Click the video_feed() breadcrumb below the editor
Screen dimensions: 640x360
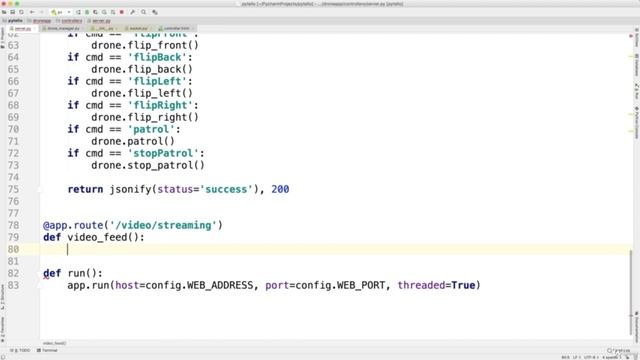point(54,343)
